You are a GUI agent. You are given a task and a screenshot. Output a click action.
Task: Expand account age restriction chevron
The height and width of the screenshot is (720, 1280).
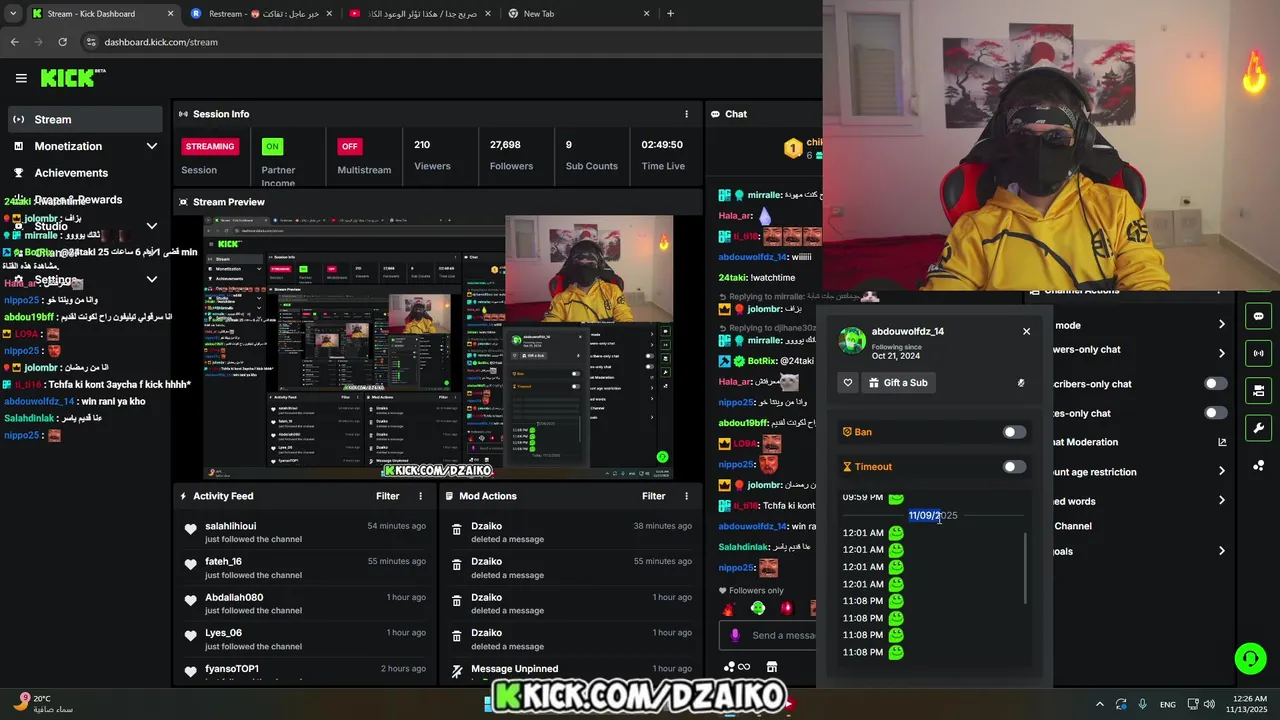(1221, 471)
